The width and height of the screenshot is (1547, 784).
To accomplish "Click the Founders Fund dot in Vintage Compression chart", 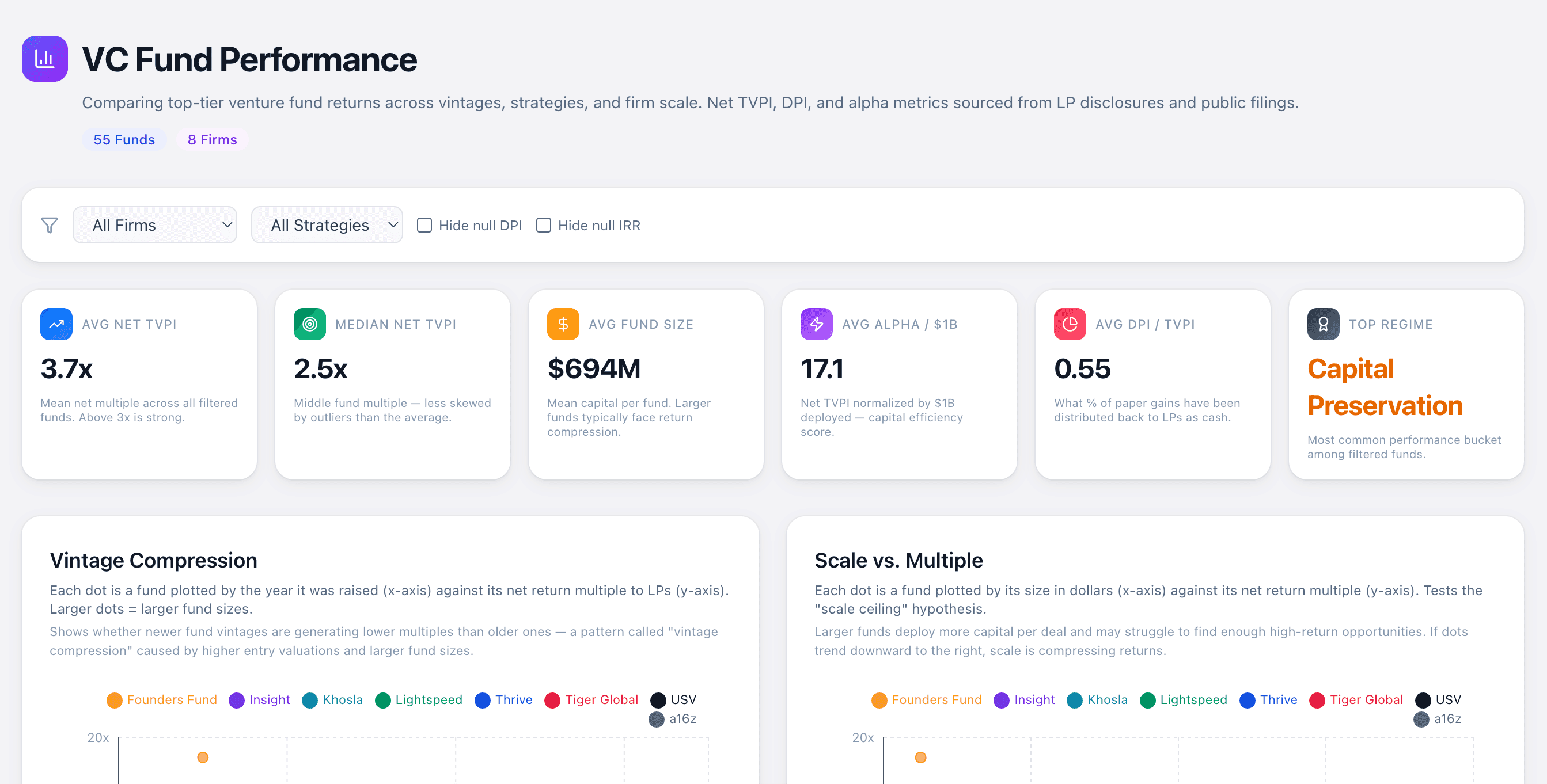I will pos(203,758).
